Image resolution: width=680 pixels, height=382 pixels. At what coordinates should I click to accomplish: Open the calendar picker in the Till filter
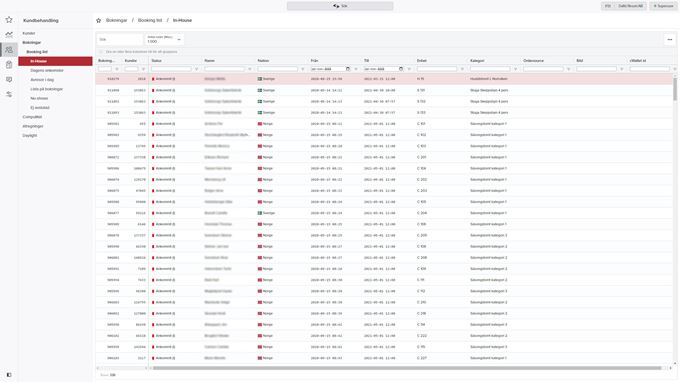pos(401,69)
